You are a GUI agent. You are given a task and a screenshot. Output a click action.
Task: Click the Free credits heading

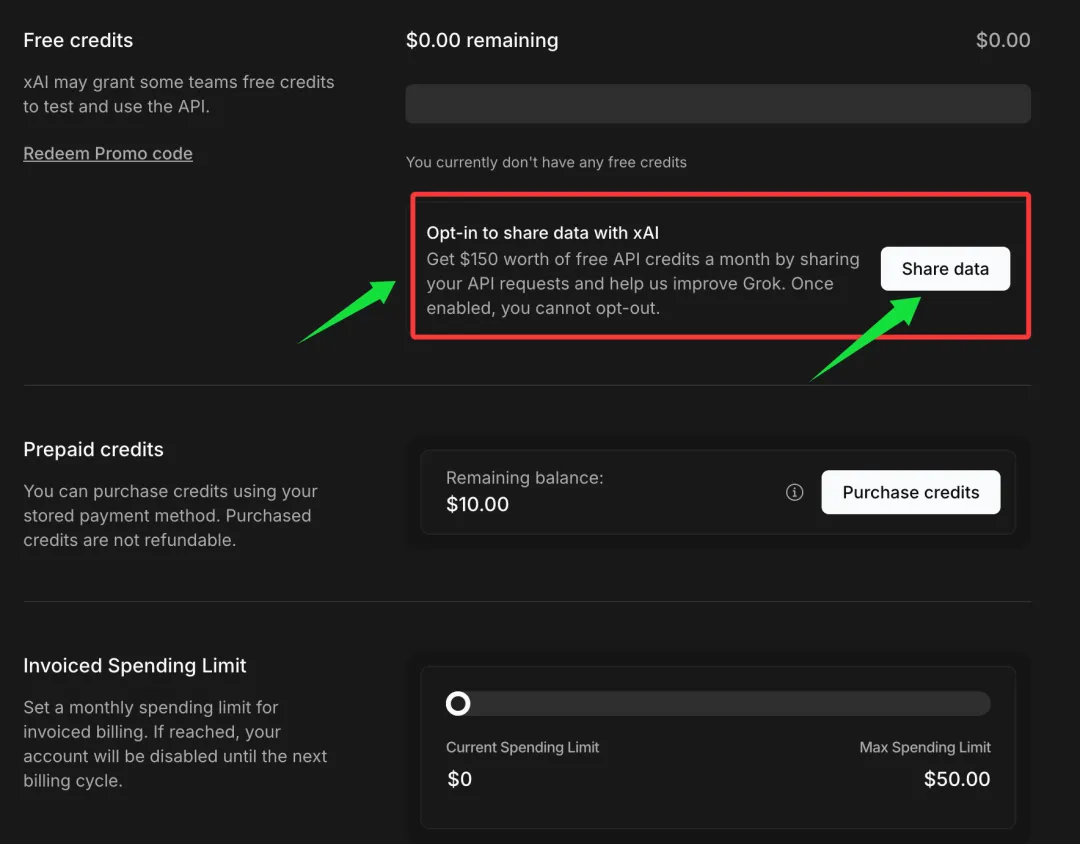point(78,40)
